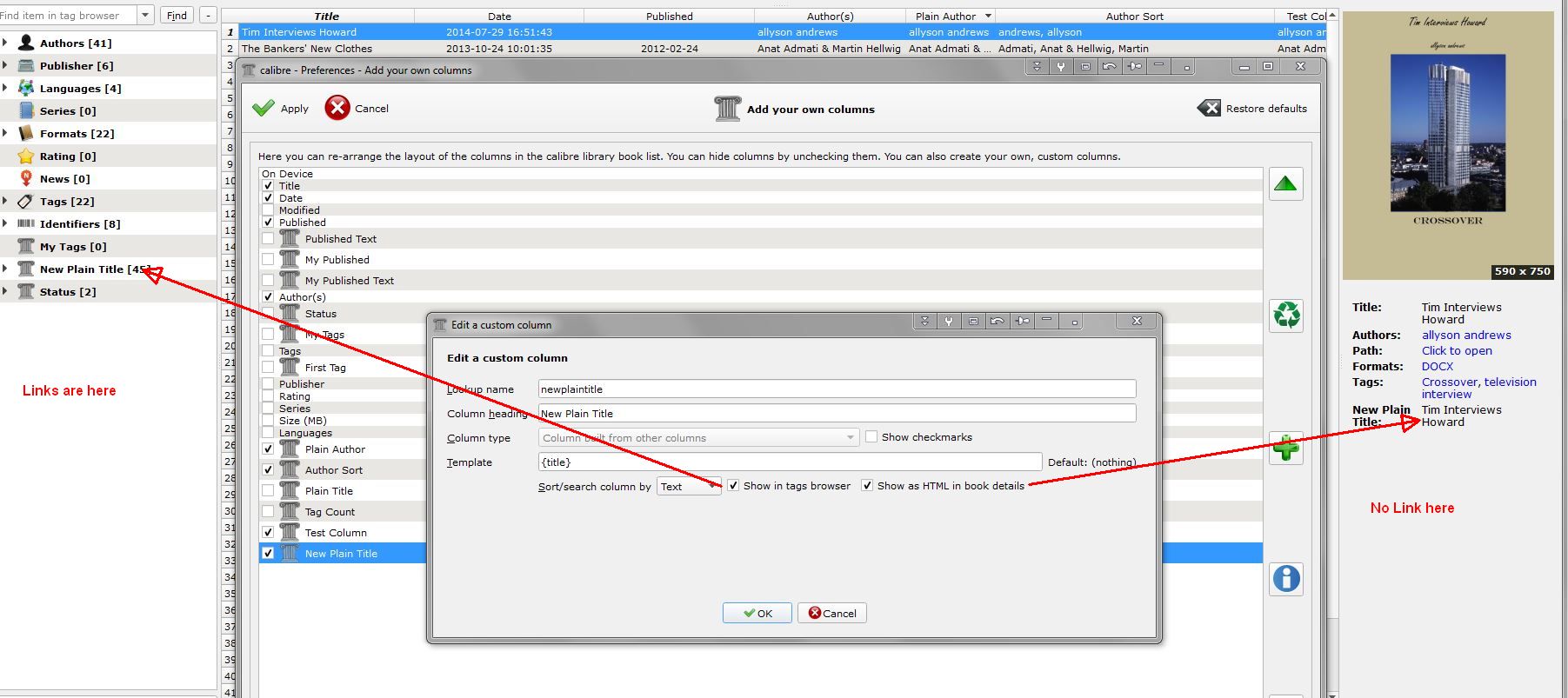Uncheck the highlighted New Plain Title column checkbox
1568x698 pixels.
268,553
